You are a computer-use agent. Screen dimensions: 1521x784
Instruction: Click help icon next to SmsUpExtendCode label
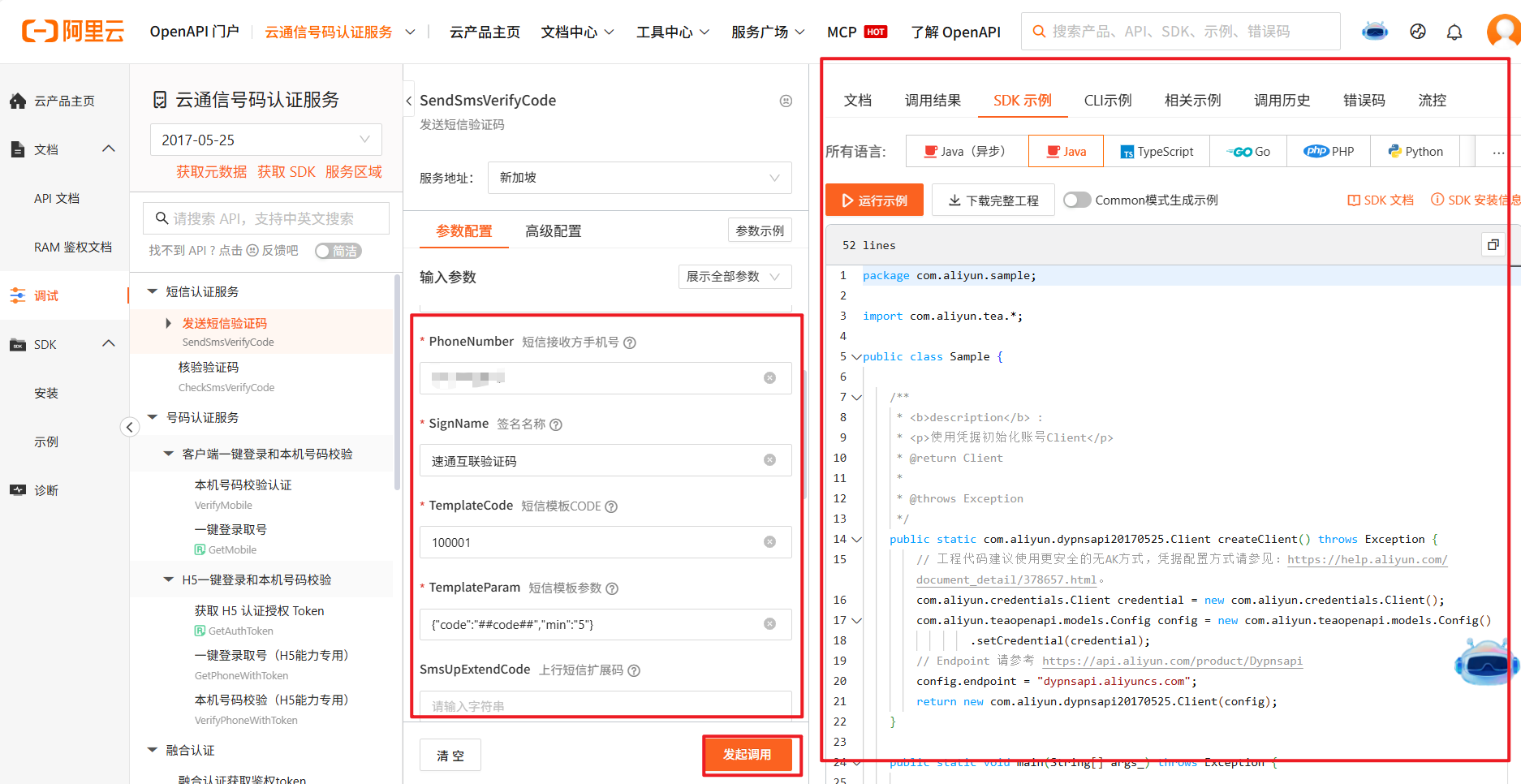pos(634,670)
